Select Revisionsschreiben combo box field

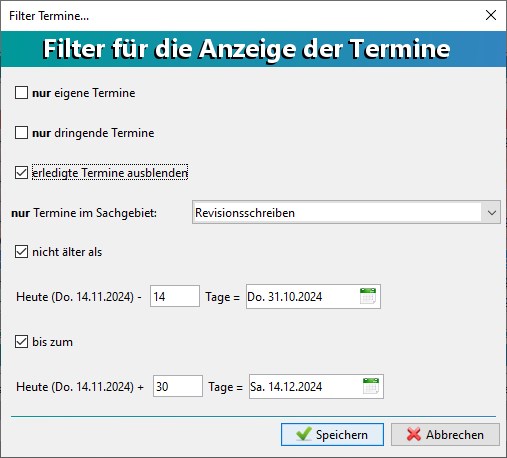point(346,212)
